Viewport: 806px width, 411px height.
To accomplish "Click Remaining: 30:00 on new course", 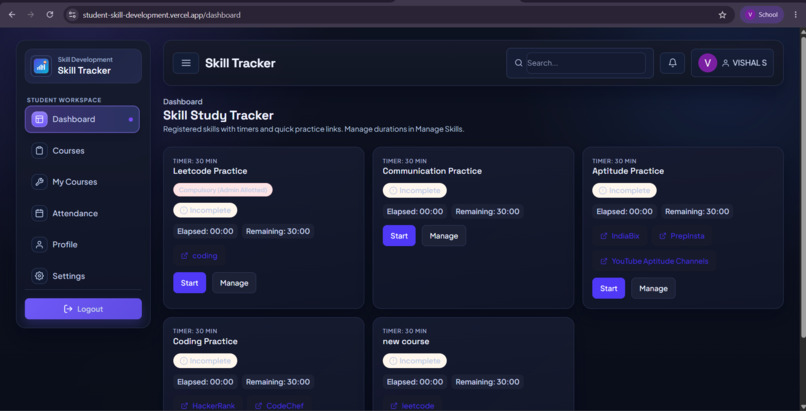I will click(x=487, y=382).
